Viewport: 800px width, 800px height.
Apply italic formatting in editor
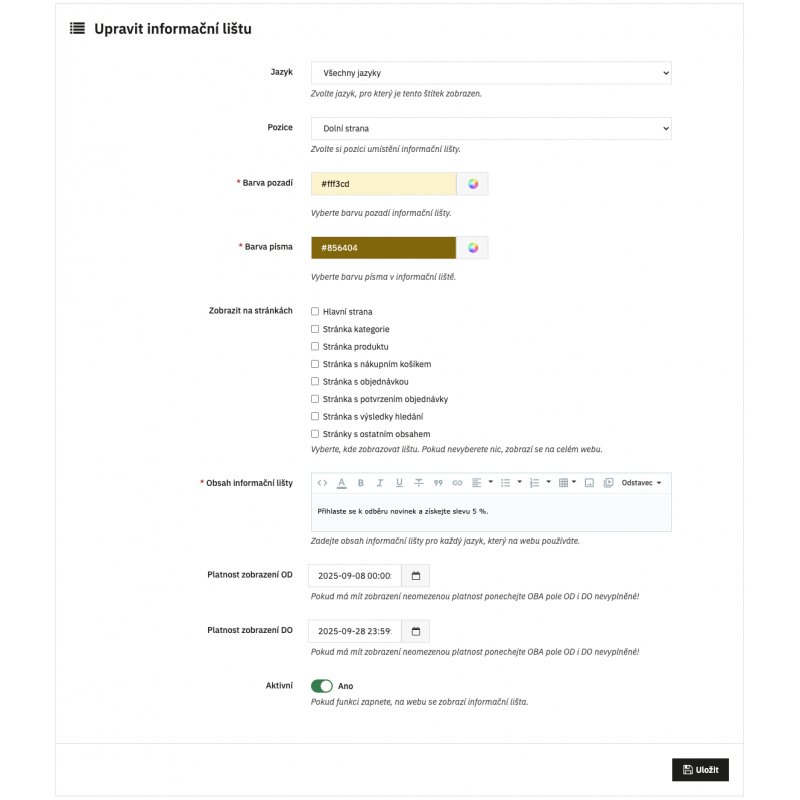pyautogui.click(x=380, y=483)
